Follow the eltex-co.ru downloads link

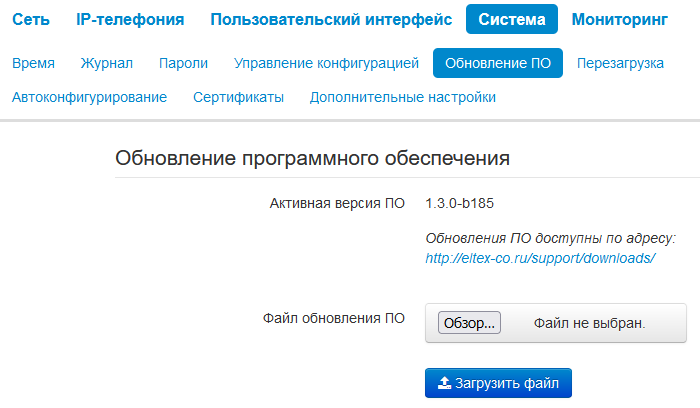coord(540,258)
